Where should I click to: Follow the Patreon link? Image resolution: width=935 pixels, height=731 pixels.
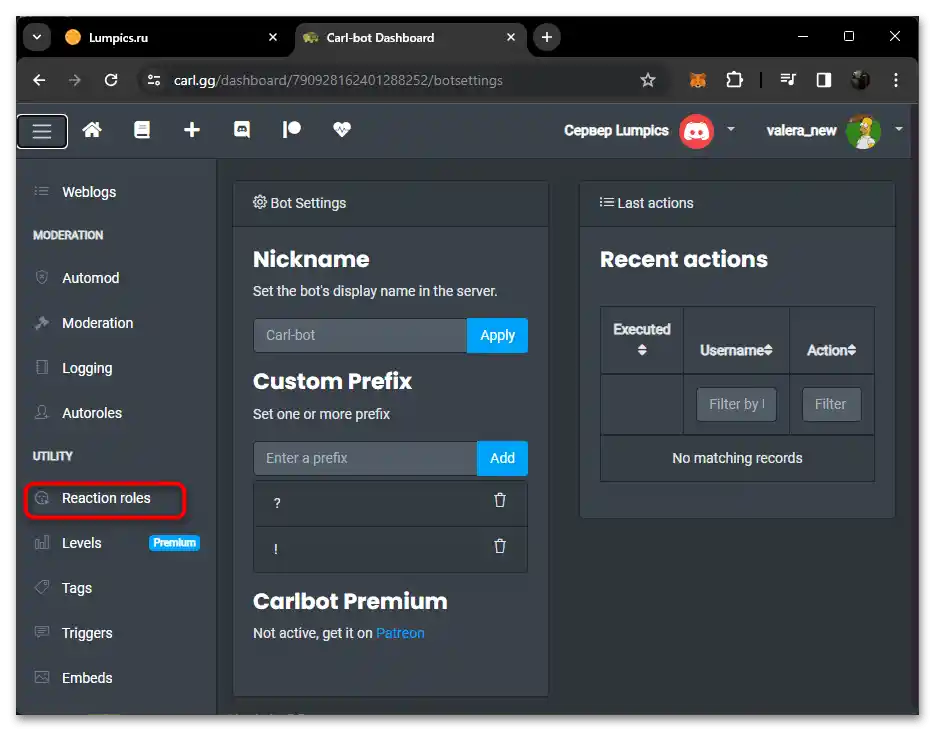pos(400,633)
